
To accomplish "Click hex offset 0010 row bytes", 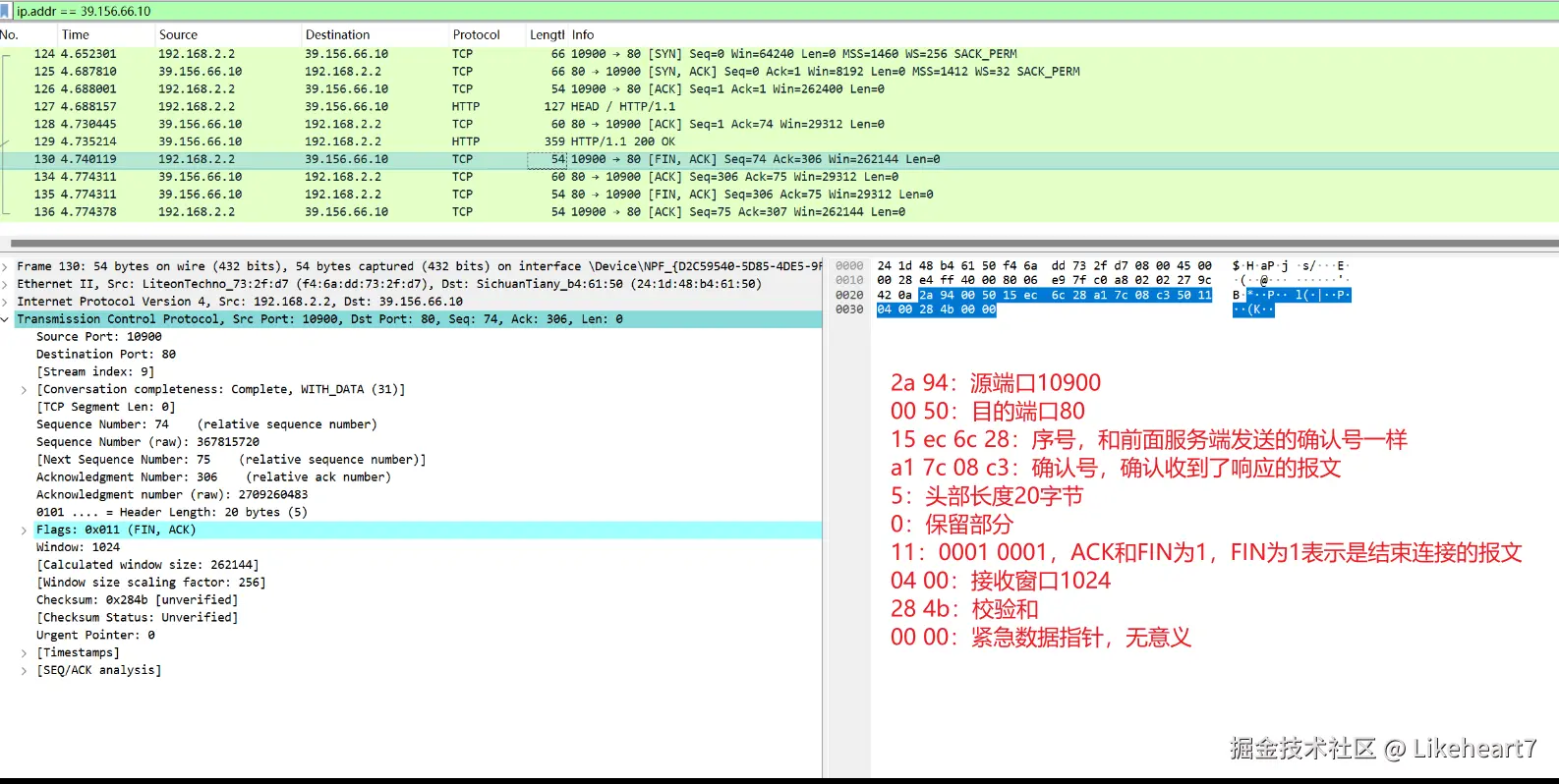I will pyautogui.click(x=1044, y=280).
